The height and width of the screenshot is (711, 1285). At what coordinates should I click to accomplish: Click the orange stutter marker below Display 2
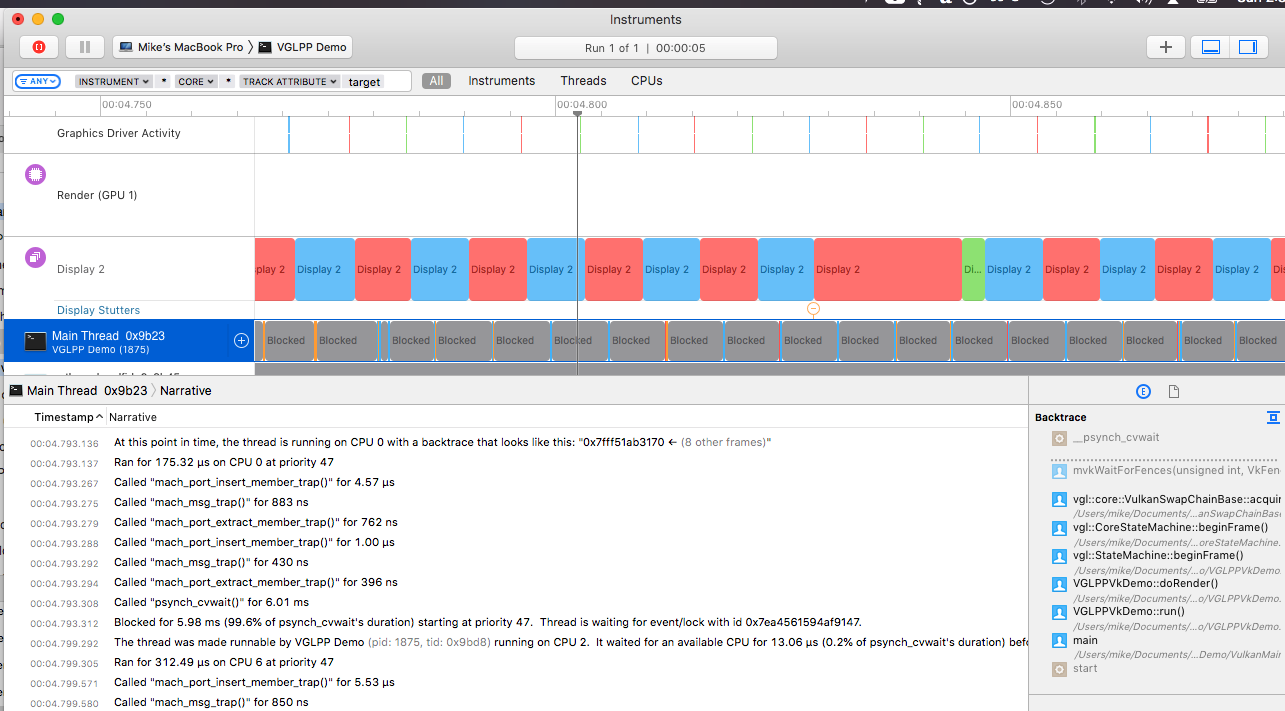tap(813, 309)
